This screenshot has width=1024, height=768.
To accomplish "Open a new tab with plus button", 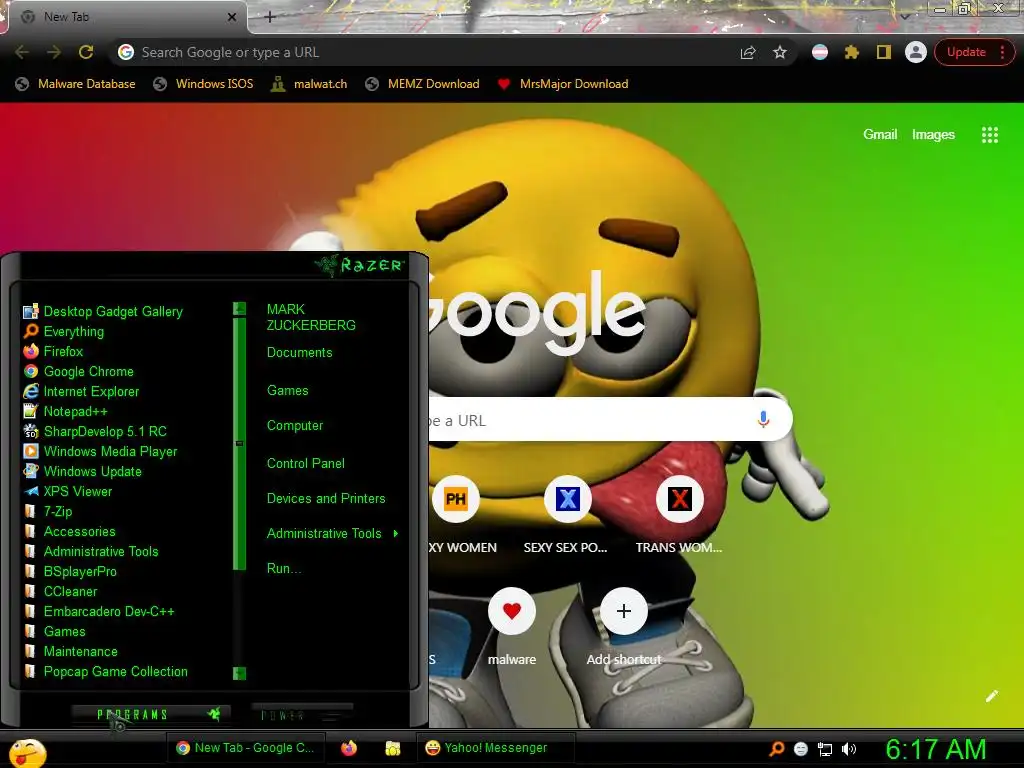I will (270, 17).
